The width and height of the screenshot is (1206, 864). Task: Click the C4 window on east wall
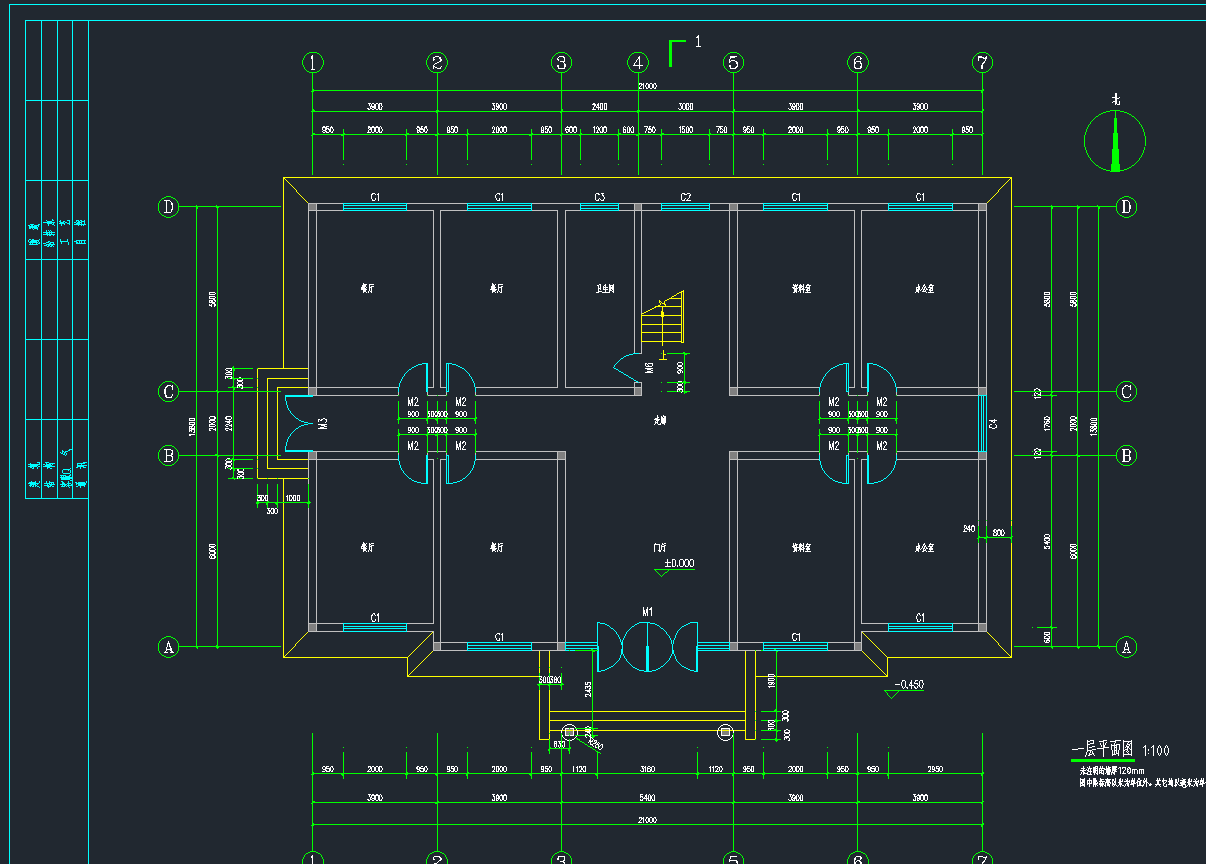[982, 424]
